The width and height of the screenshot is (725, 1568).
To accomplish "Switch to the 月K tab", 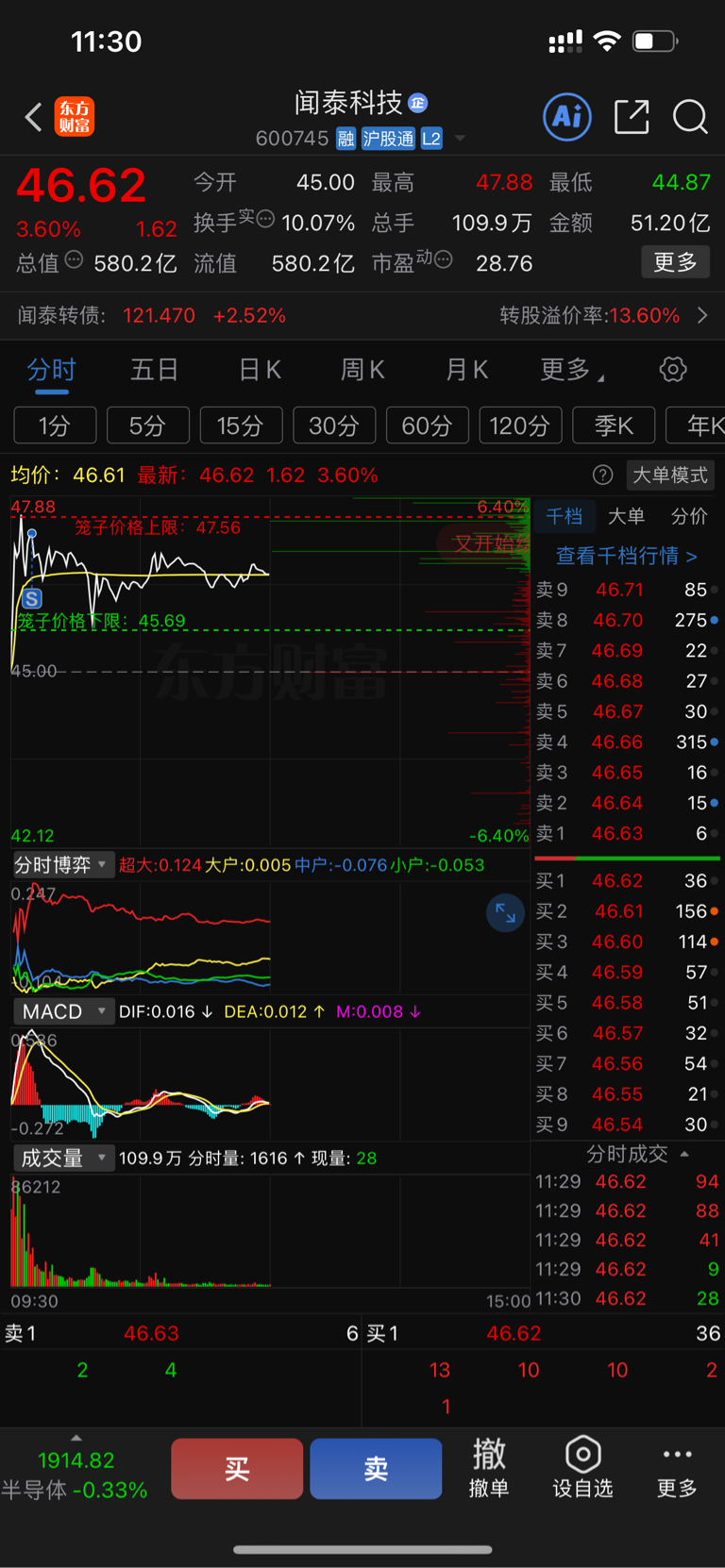I will tap(466, 370).
